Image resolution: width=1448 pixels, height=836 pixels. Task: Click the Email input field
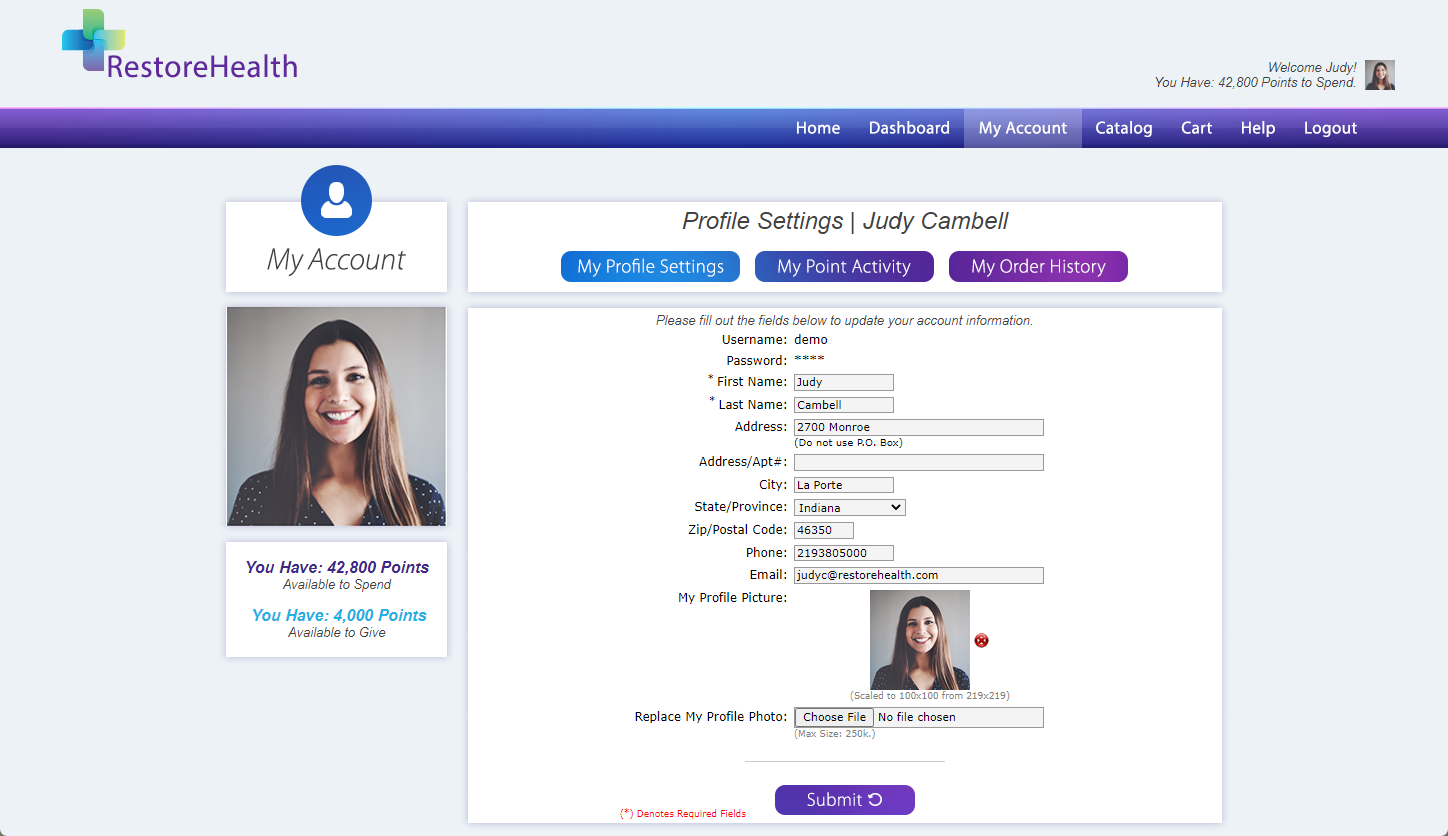pos(919,575)
